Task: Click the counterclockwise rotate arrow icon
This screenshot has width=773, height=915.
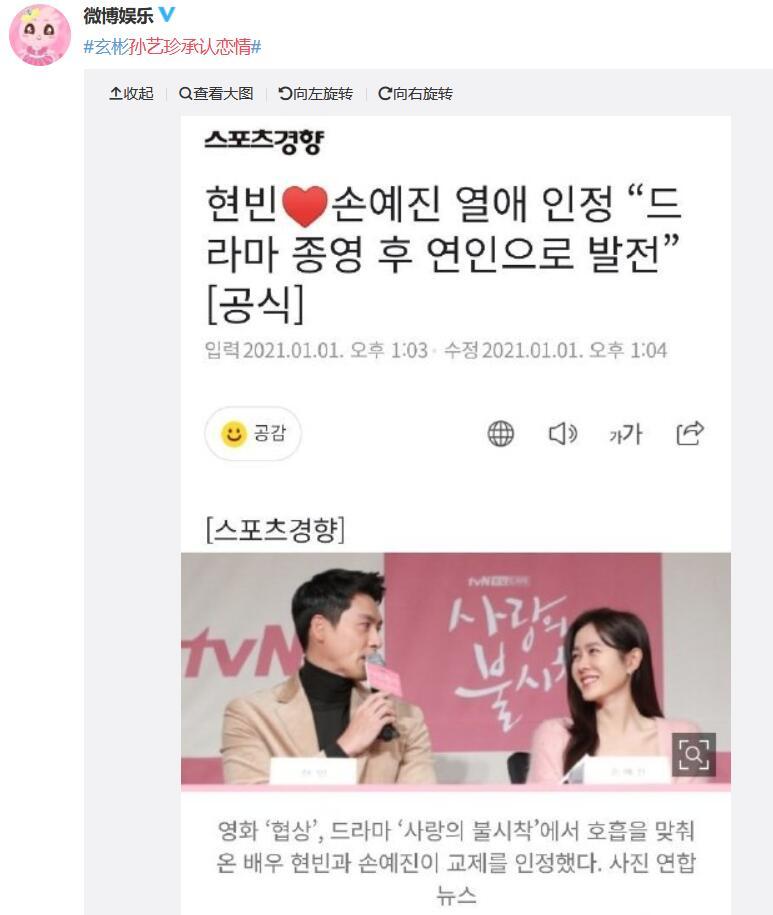Action: pos(285,93)
